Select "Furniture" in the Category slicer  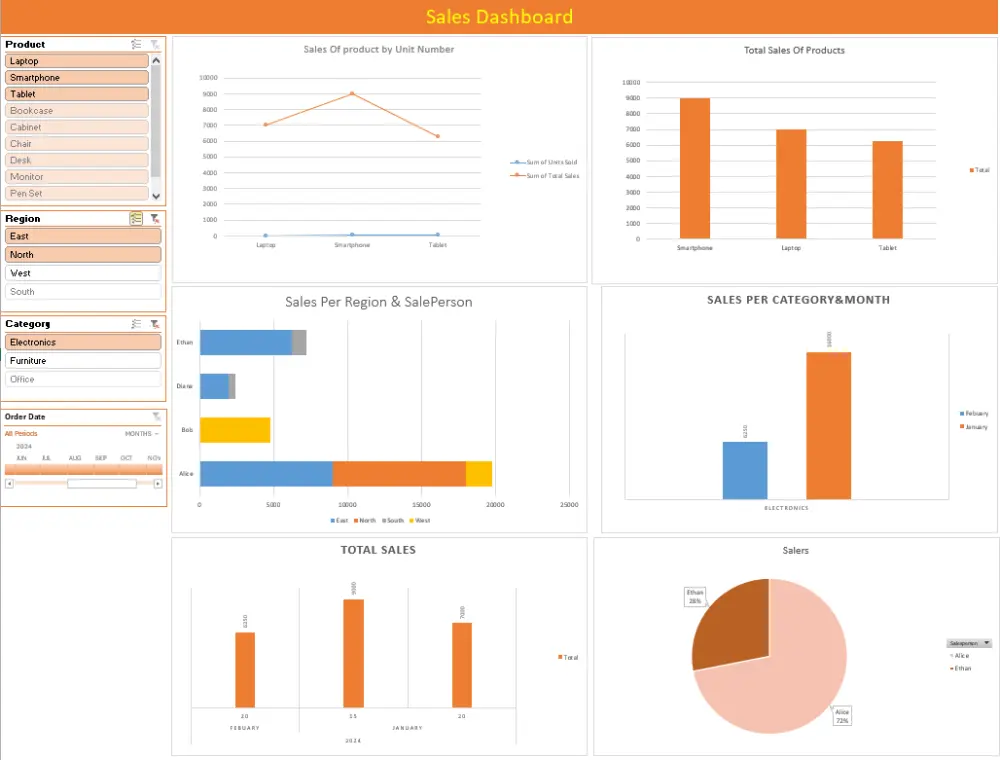[82, 360]
